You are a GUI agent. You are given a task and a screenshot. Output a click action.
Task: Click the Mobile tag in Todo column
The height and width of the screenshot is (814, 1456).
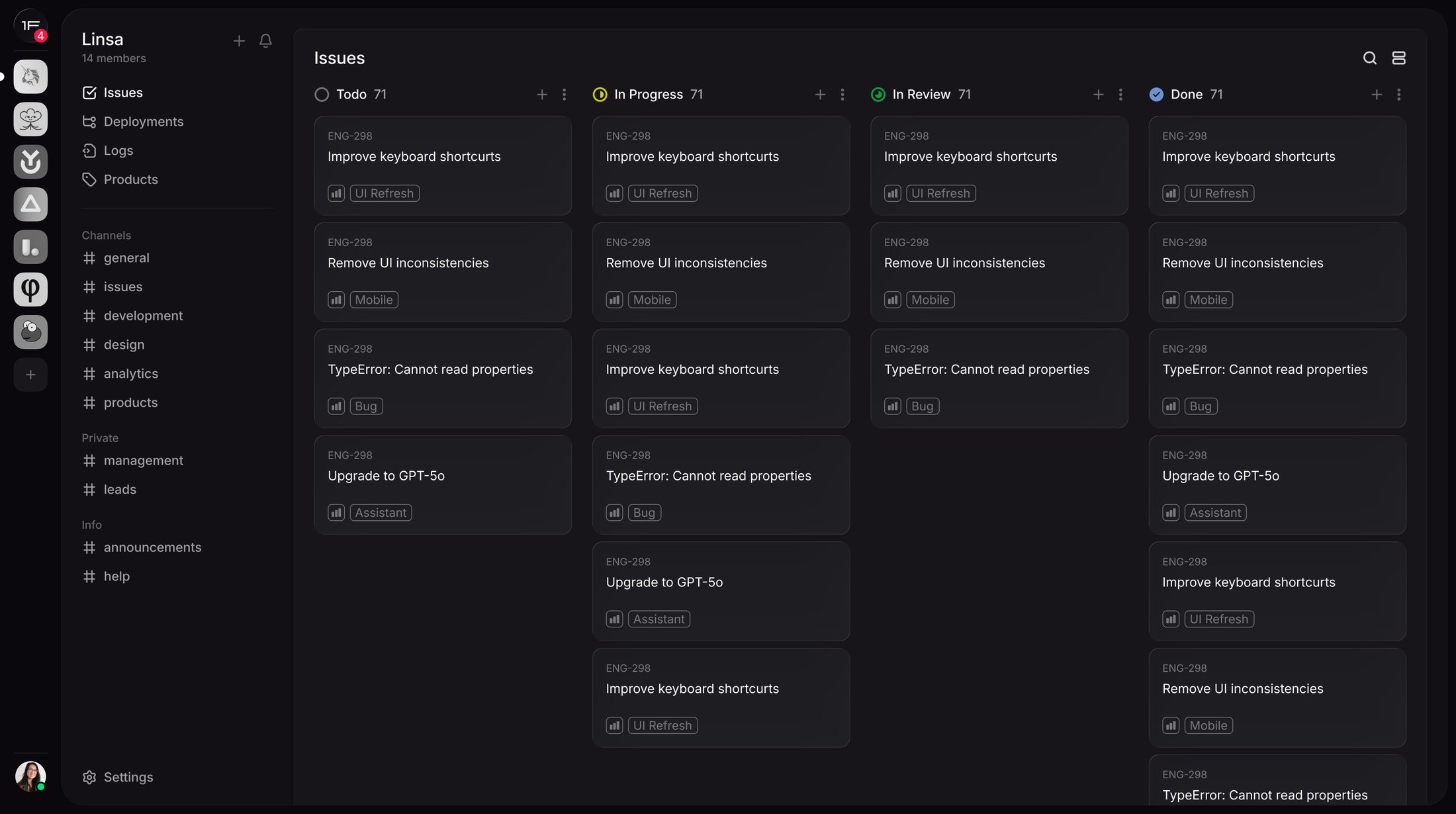pos(374,300)
